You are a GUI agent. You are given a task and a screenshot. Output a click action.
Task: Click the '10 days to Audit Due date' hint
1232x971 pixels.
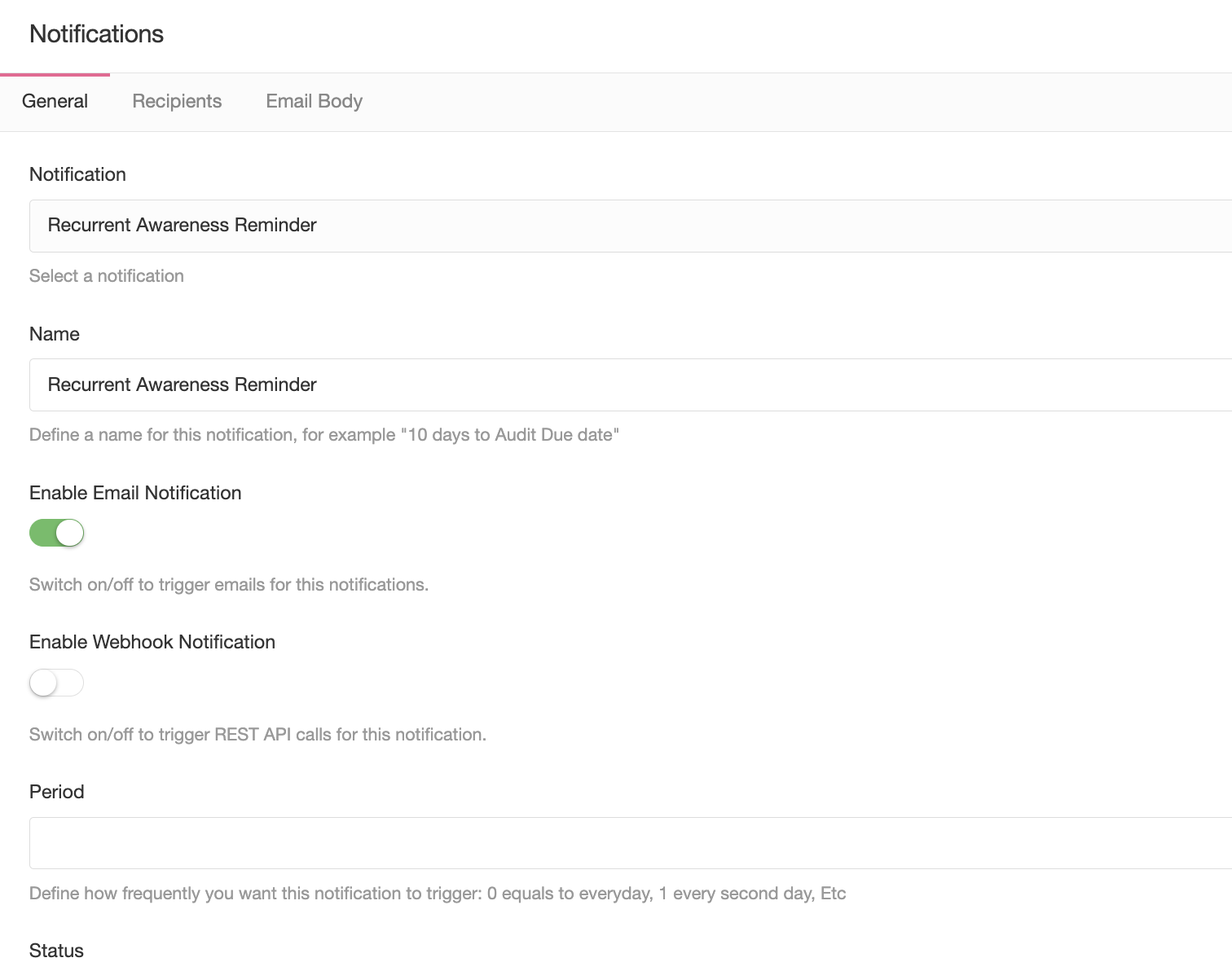(x=324, y=435)
